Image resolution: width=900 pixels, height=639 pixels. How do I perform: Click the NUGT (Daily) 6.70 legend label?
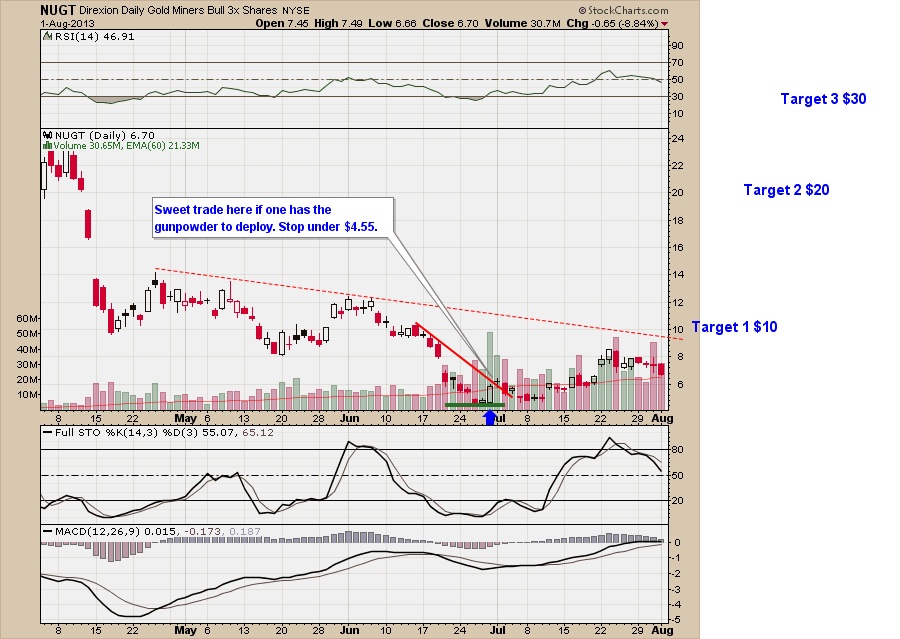tap(105, 135)
